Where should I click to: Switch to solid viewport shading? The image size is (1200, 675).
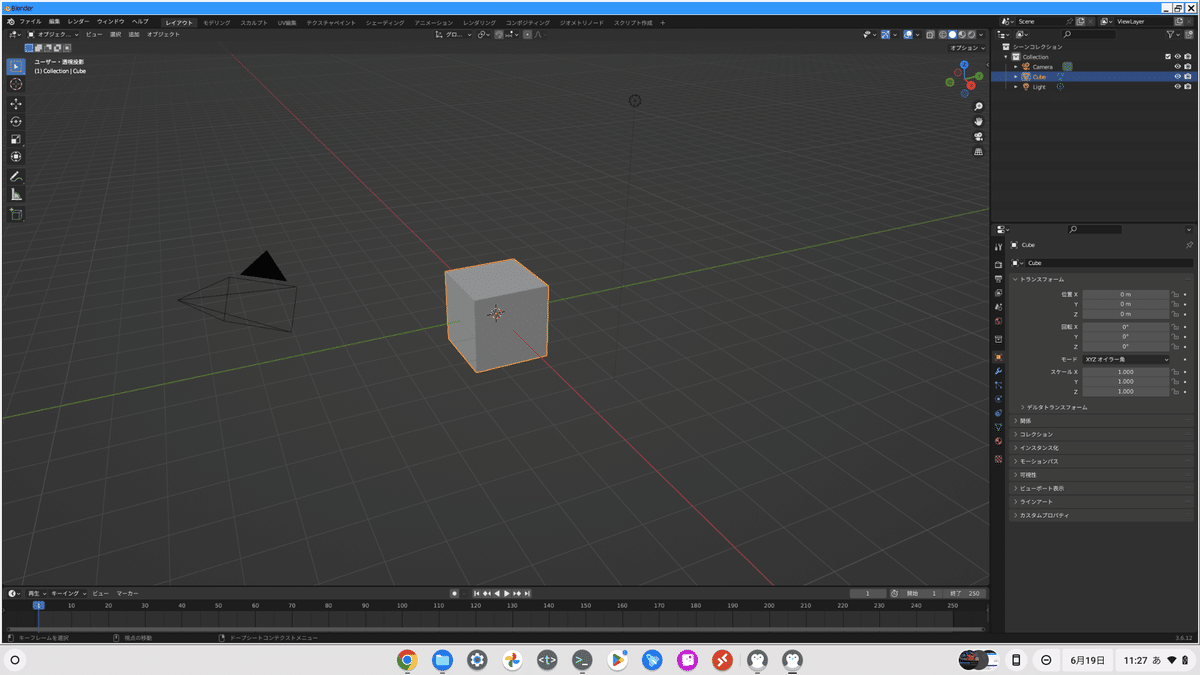coord(953,34)
